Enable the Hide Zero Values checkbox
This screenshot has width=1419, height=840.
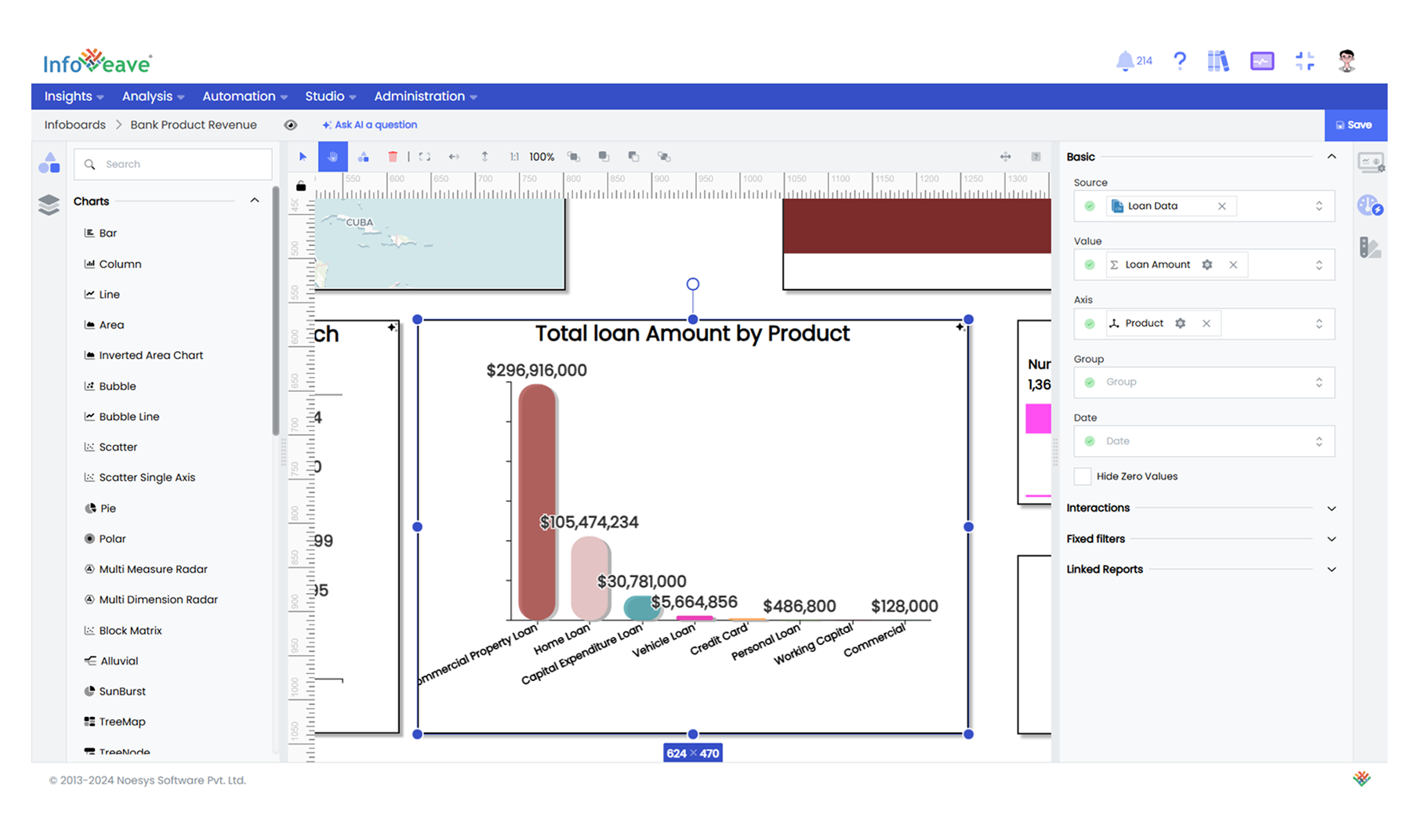tap(1082, 476)
